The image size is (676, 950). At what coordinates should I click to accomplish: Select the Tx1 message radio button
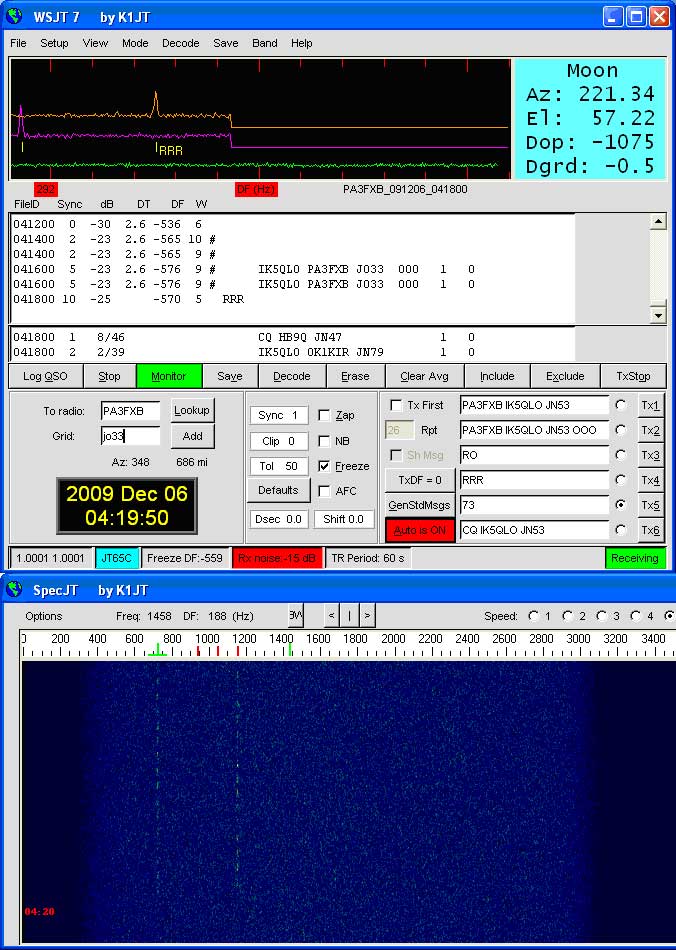click(x=621, y=405)
